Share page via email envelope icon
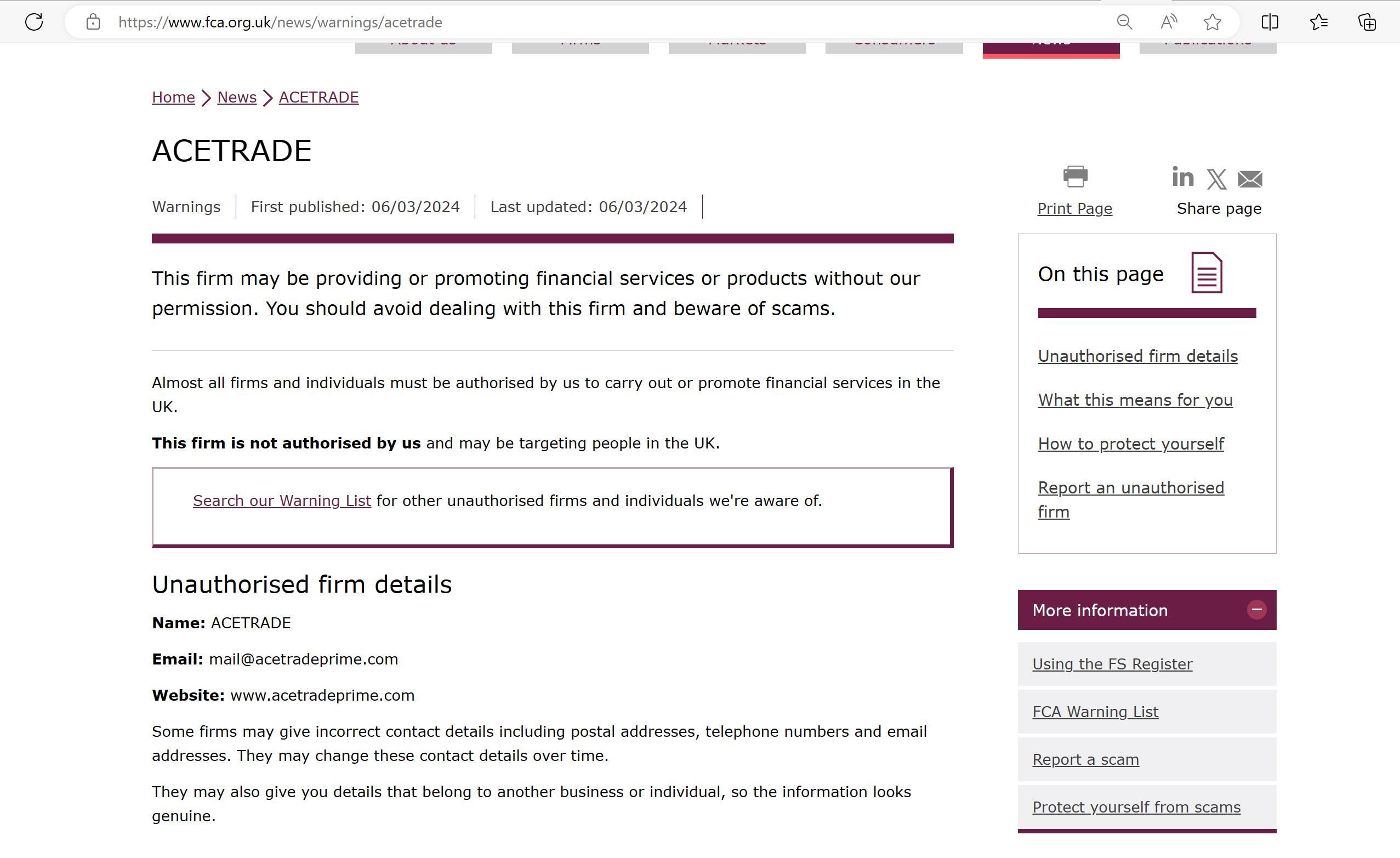 pyautogui.click(x=1250, y=179)
